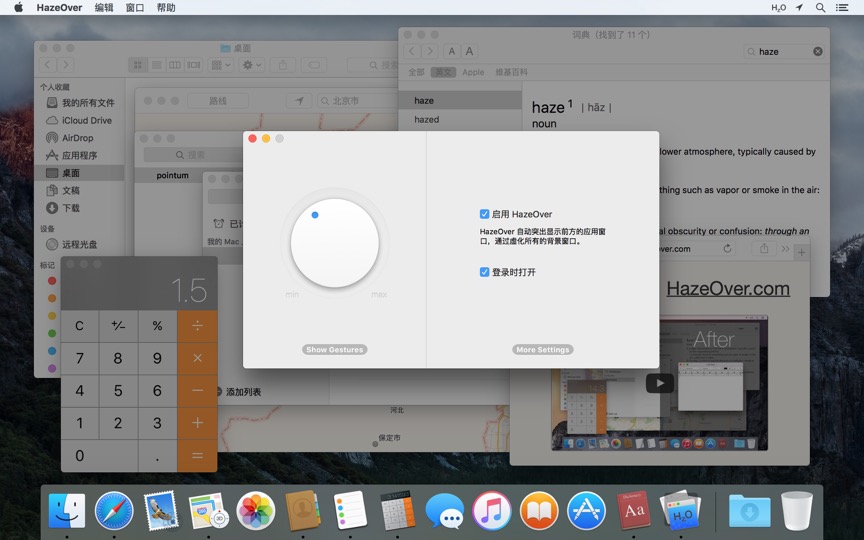Reload the page in Safari window

pos(727,249)
